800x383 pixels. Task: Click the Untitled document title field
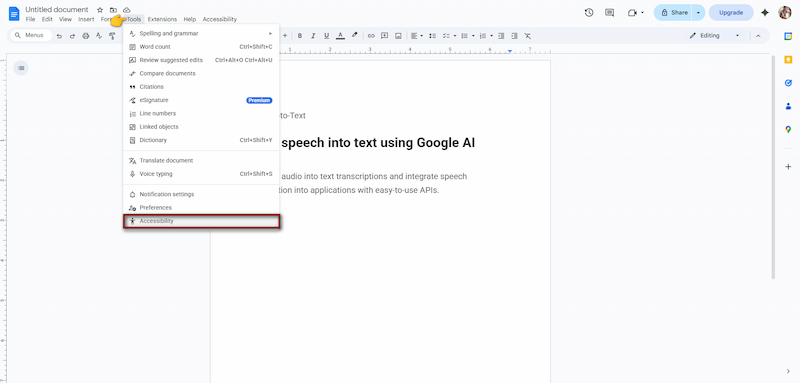click(57, 10)
